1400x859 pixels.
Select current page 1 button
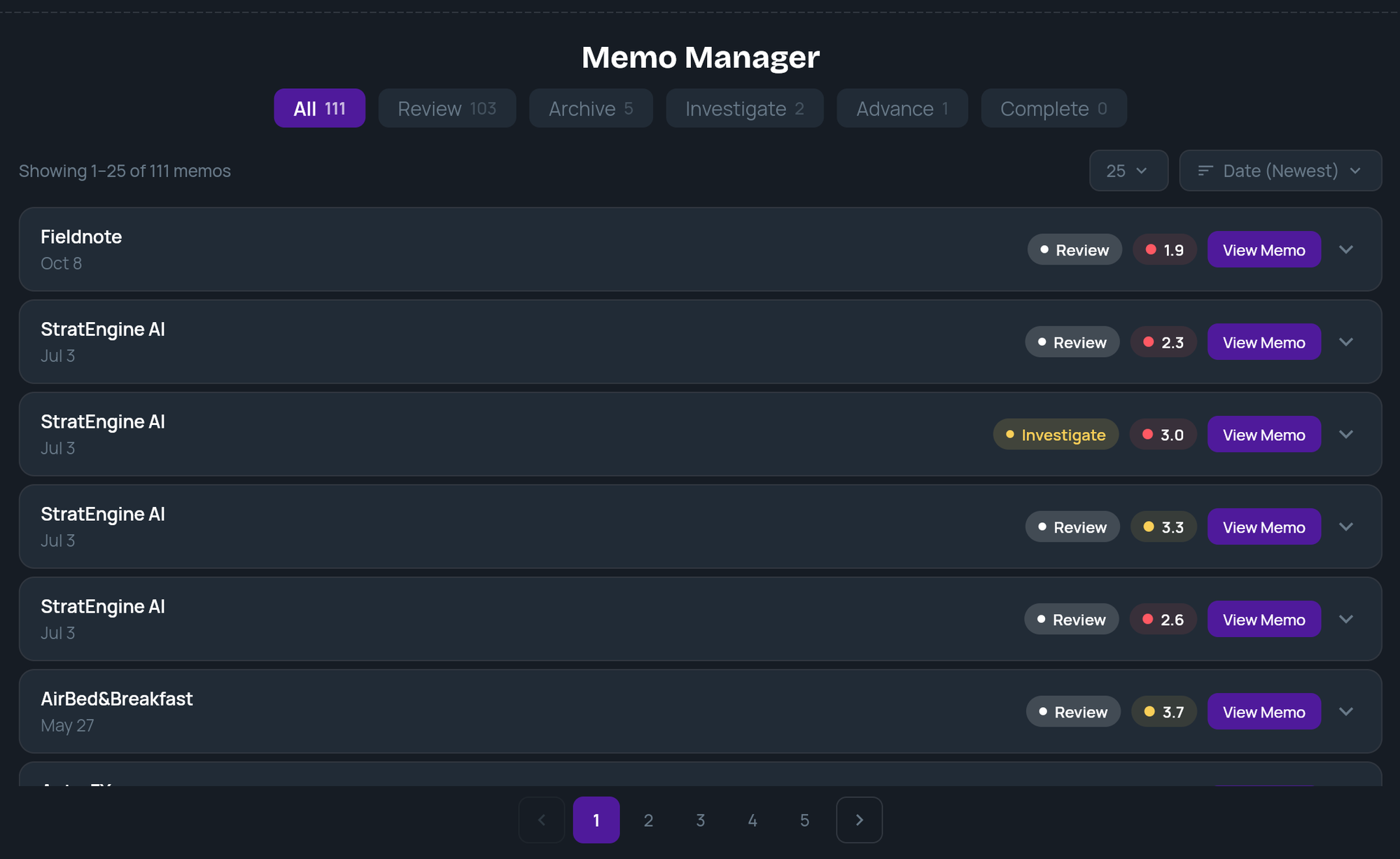coord(596,820)
